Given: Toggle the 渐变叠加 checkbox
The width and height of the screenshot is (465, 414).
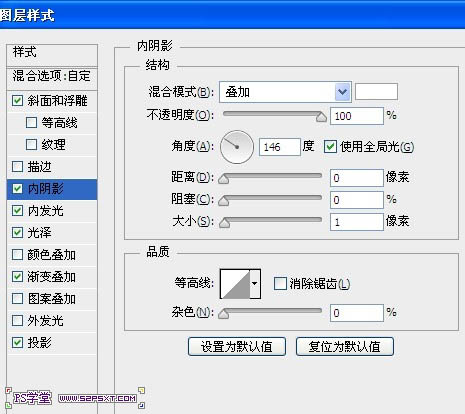Looking at the screenshot, I should (17, 277).
